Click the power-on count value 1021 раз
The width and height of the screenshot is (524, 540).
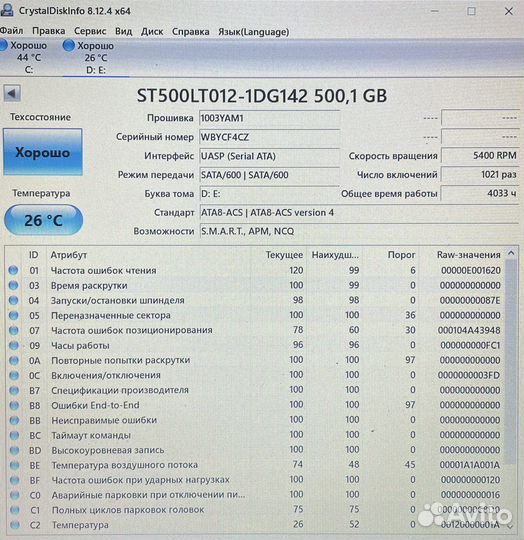480,174
